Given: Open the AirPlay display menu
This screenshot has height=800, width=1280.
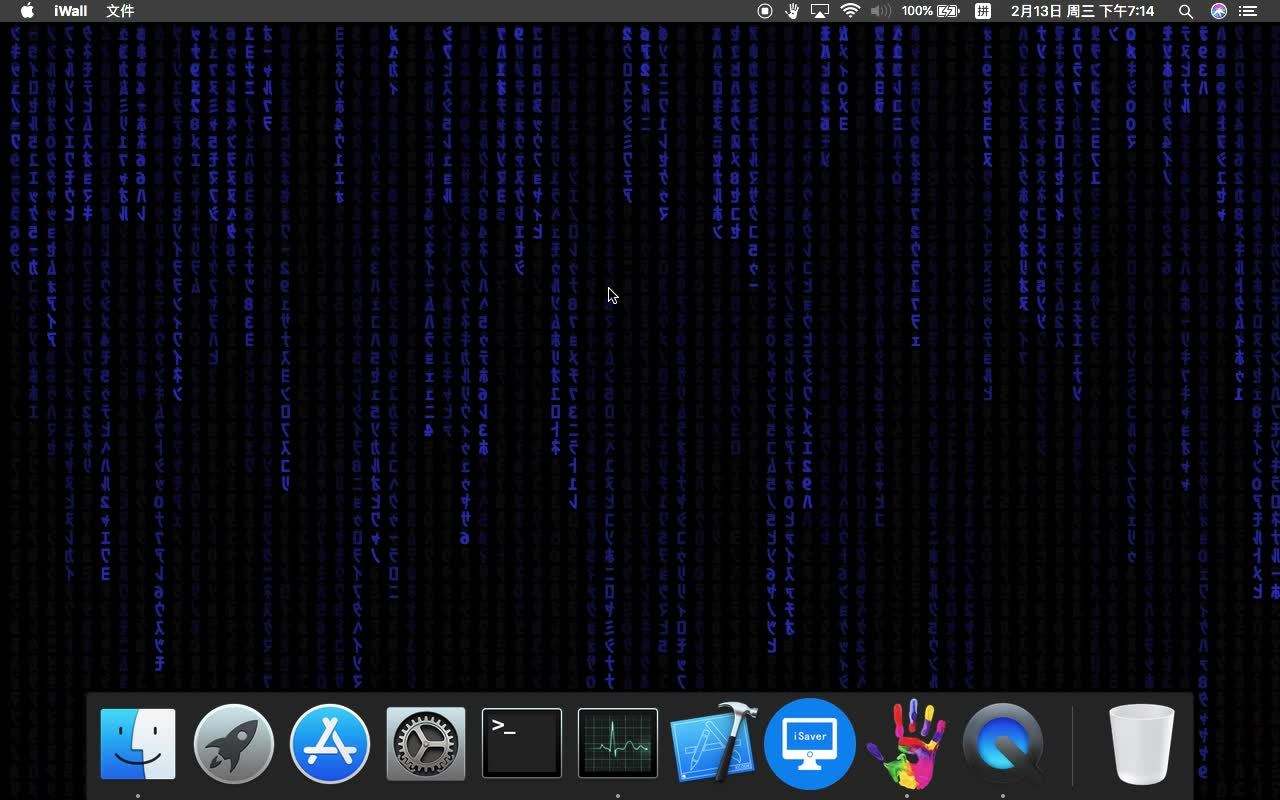Looking at the screenshot, I should click(x=820, y=11).
